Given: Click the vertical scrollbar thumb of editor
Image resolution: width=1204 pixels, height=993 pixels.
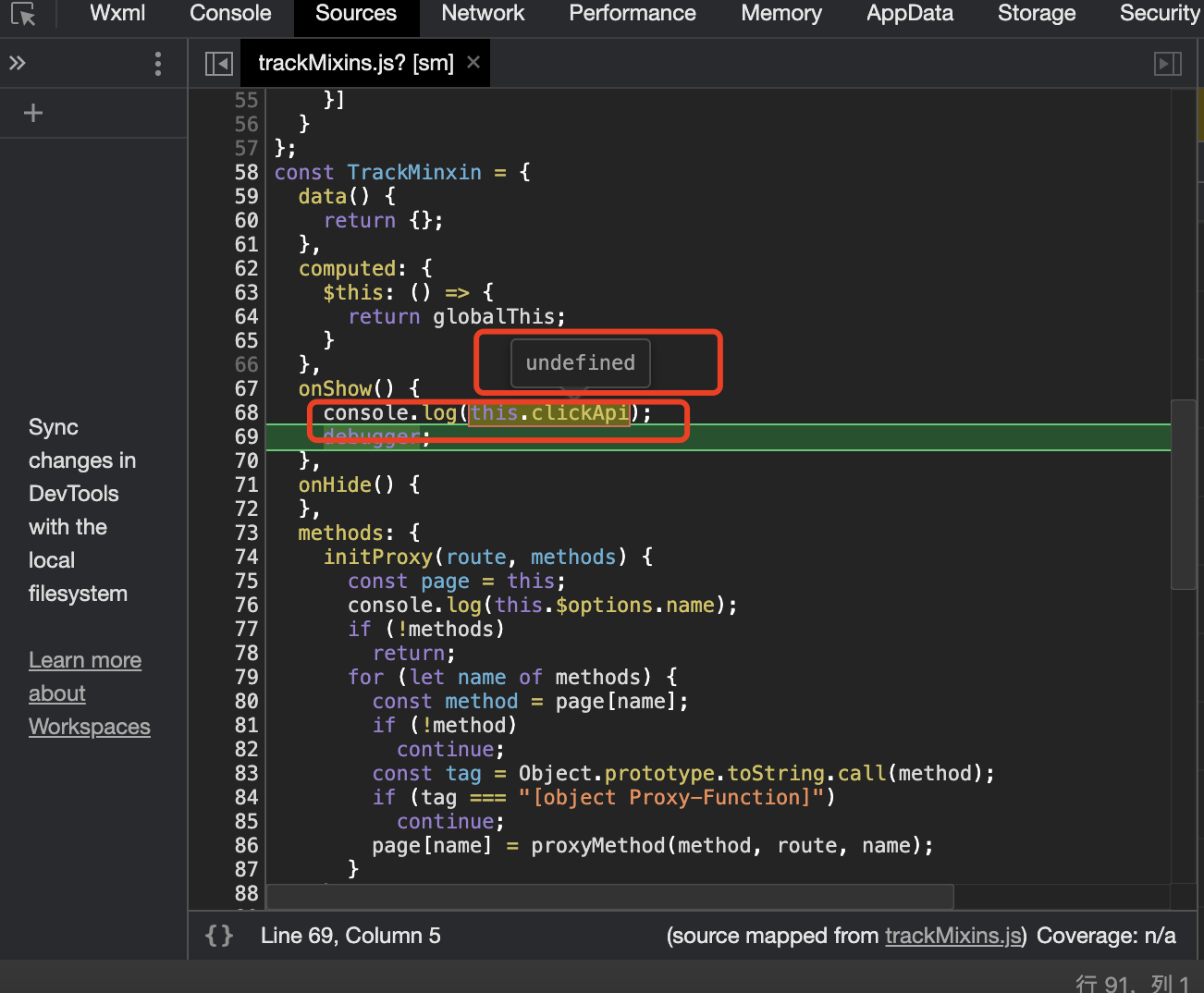Looking at the screenshot, I should coord(1183,494).
